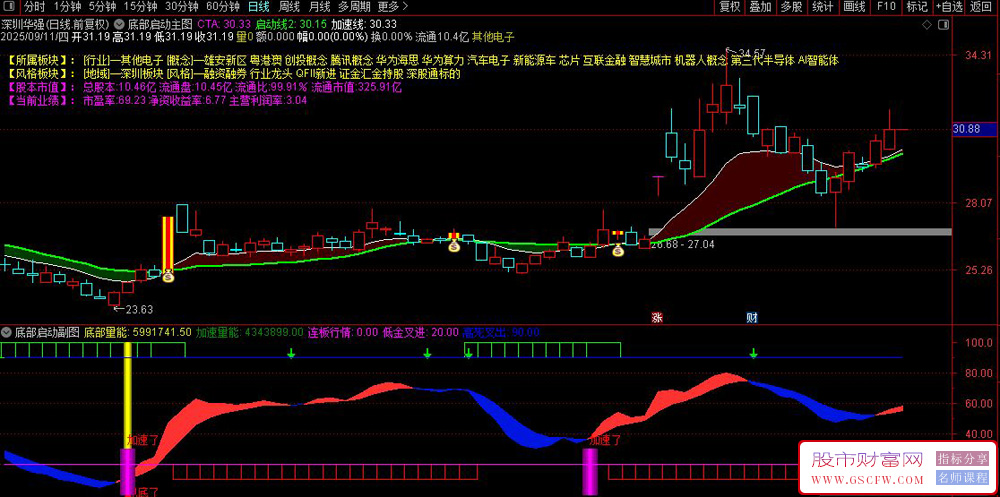The height and width of the screenshot is (497, 1000).
Task: Click the 名师课程 link
Action: [962, 477]
